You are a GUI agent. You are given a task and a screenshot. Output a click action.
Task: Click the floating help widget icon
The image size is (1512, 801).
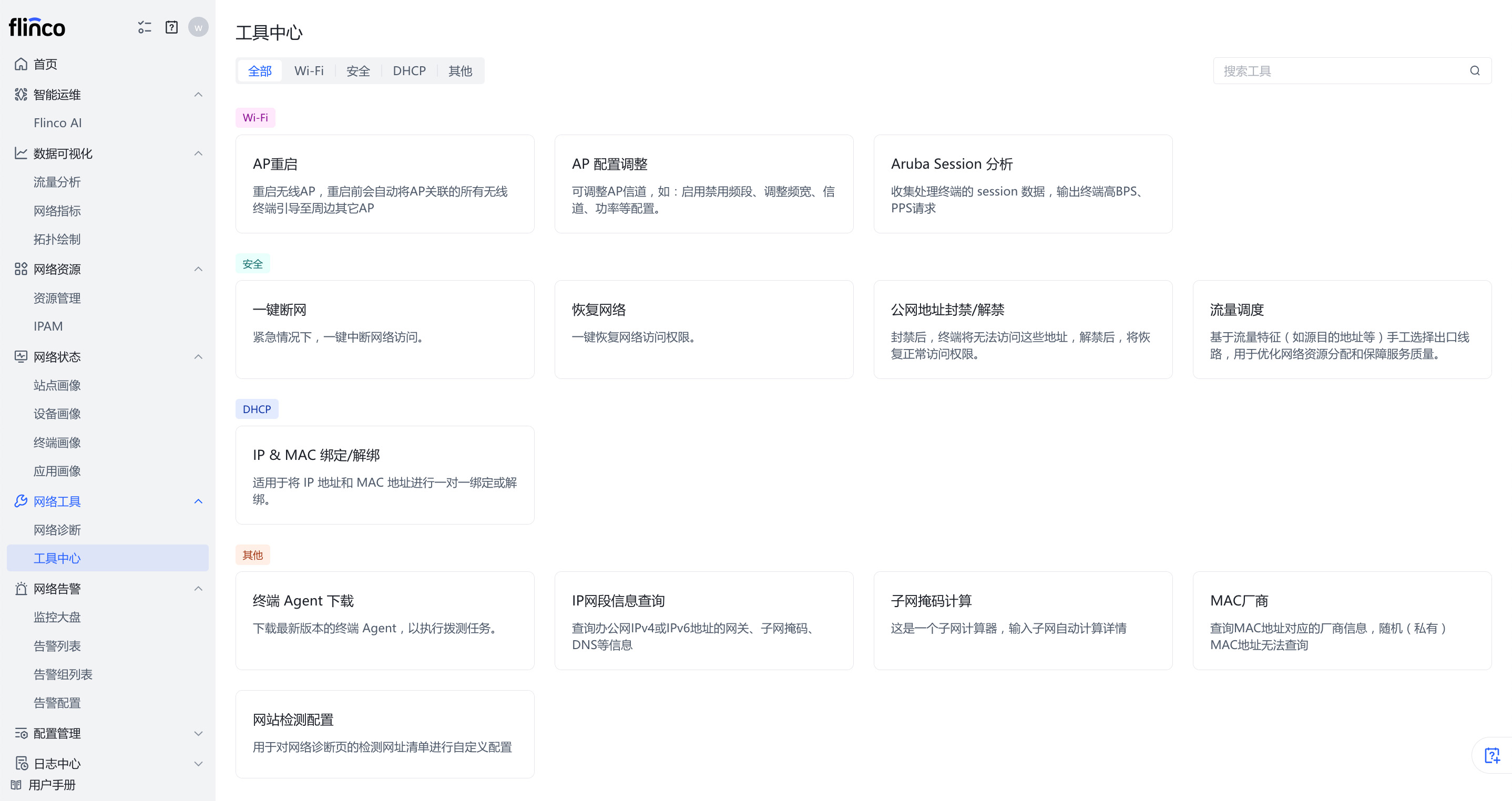[1491, 755]
